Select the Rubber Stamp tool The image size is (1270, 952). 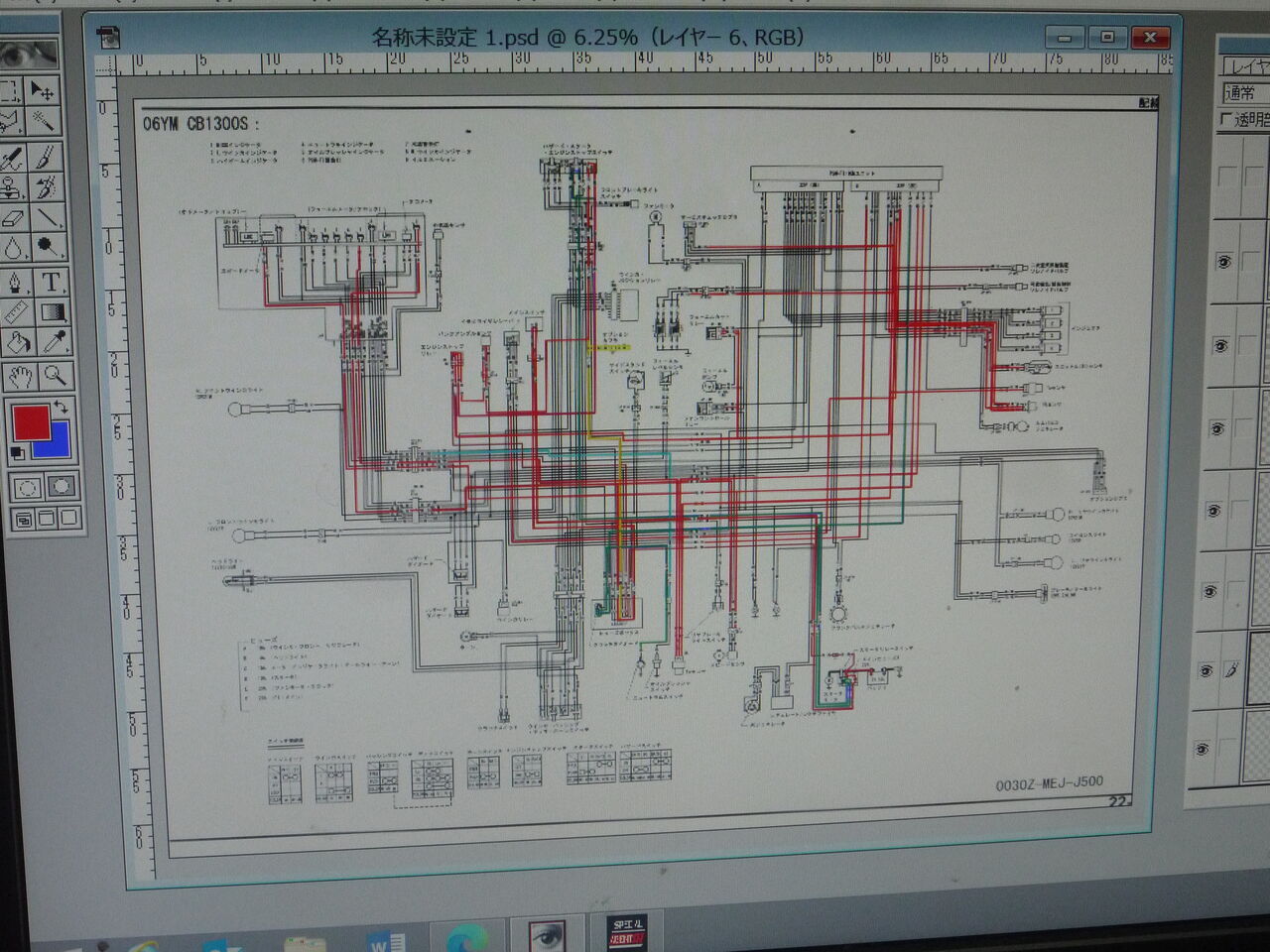click(12, 187)
